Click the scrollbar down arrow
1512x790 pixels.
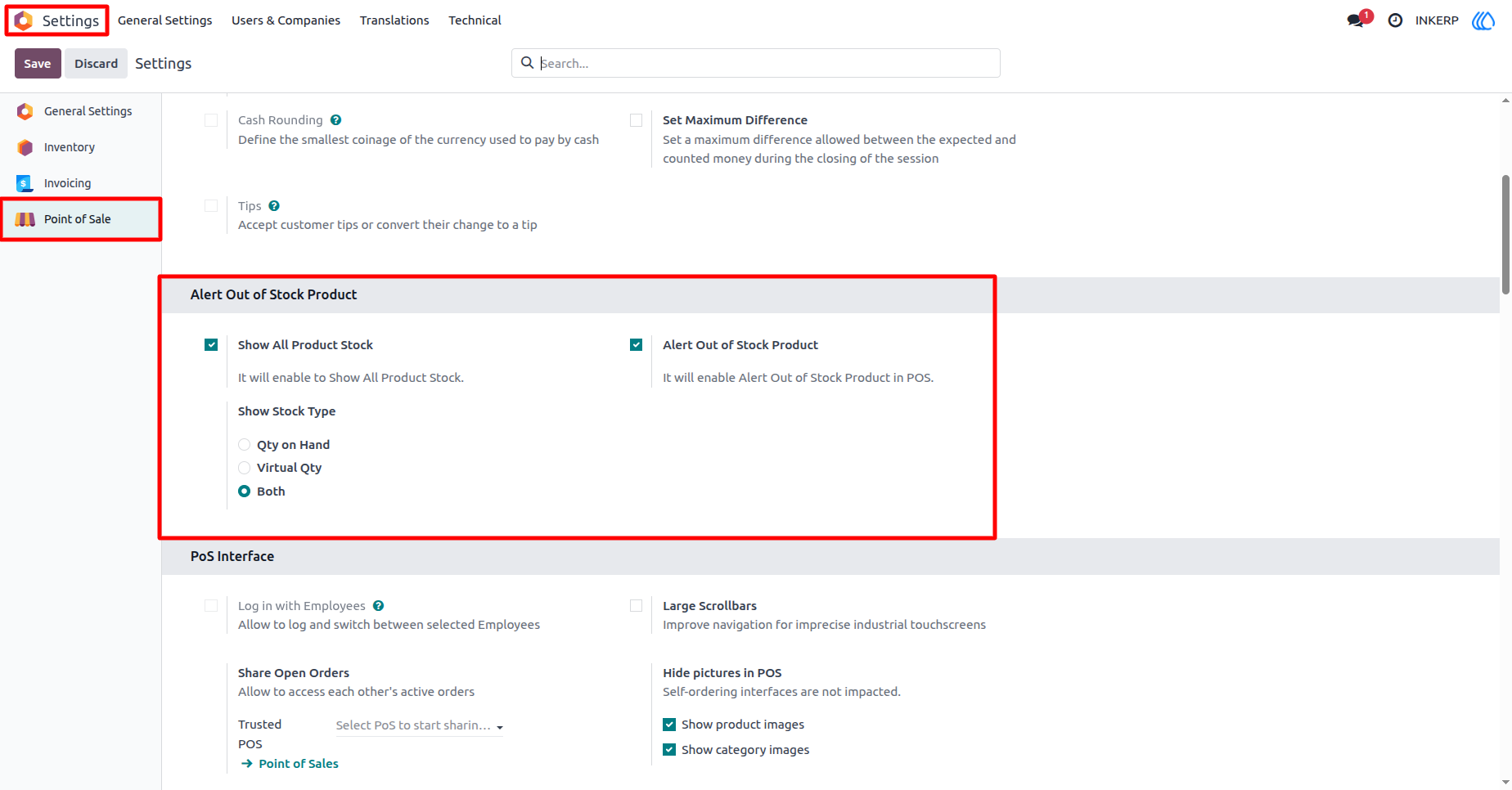coord(1505,783)
